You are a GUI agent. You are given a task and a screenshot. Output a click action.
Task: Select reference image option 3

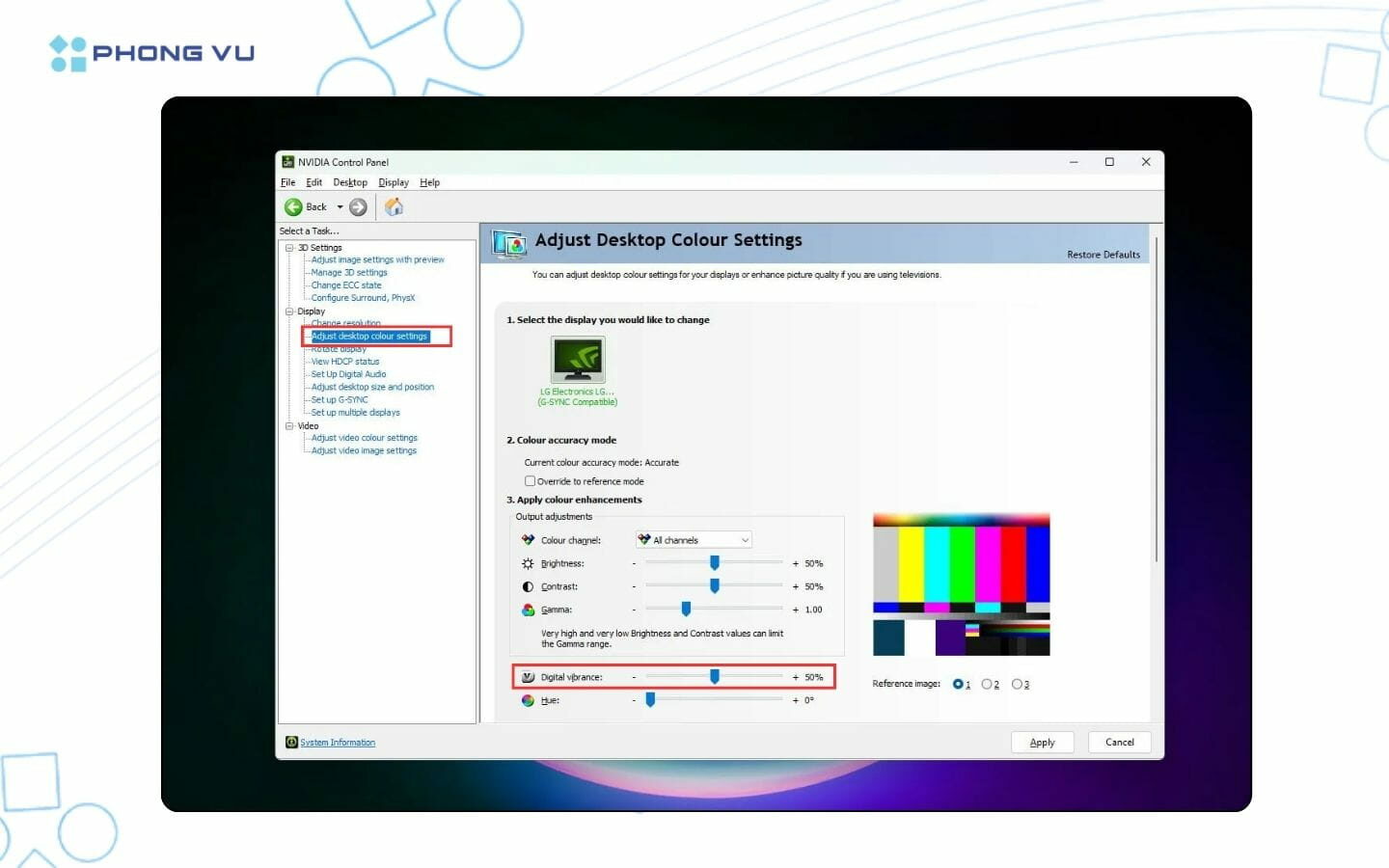(1017, 685)
